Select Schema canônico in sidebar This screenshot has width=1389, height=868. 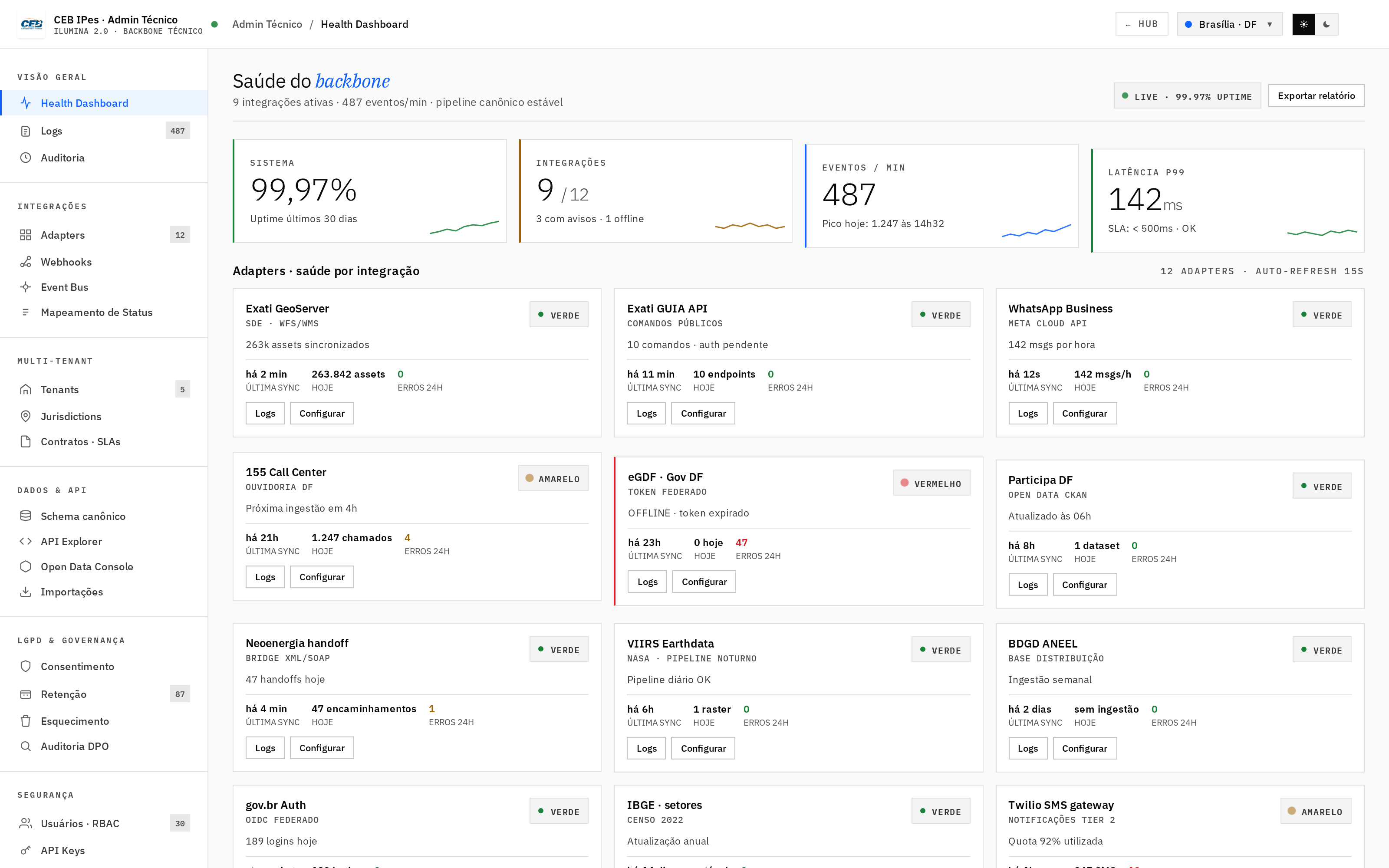pos(104,516)
